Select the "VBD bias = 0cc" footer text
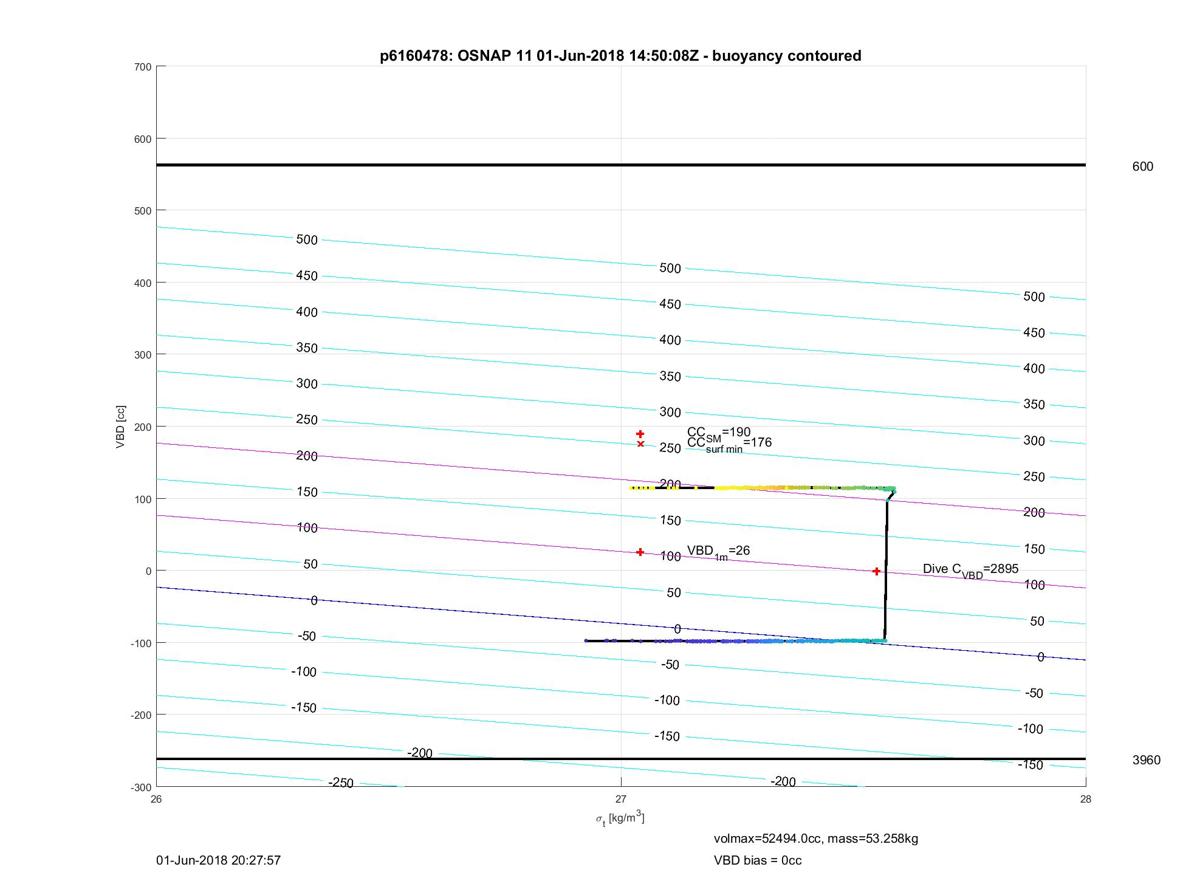This screenshot has height=885, width=1200. pos(758,860)
